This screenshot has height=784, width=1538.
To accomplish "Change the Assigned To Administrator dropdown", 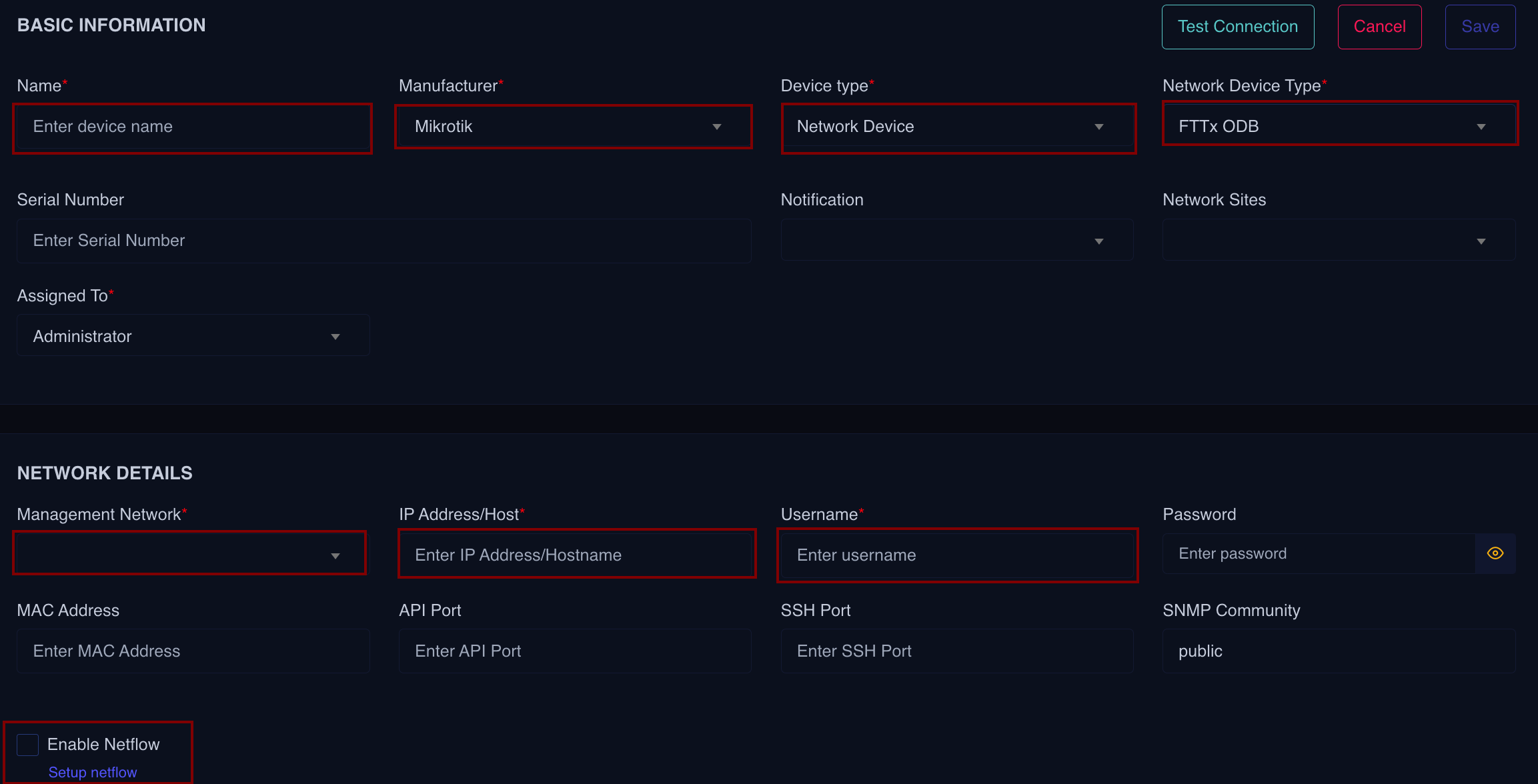I will coord(193,336).
